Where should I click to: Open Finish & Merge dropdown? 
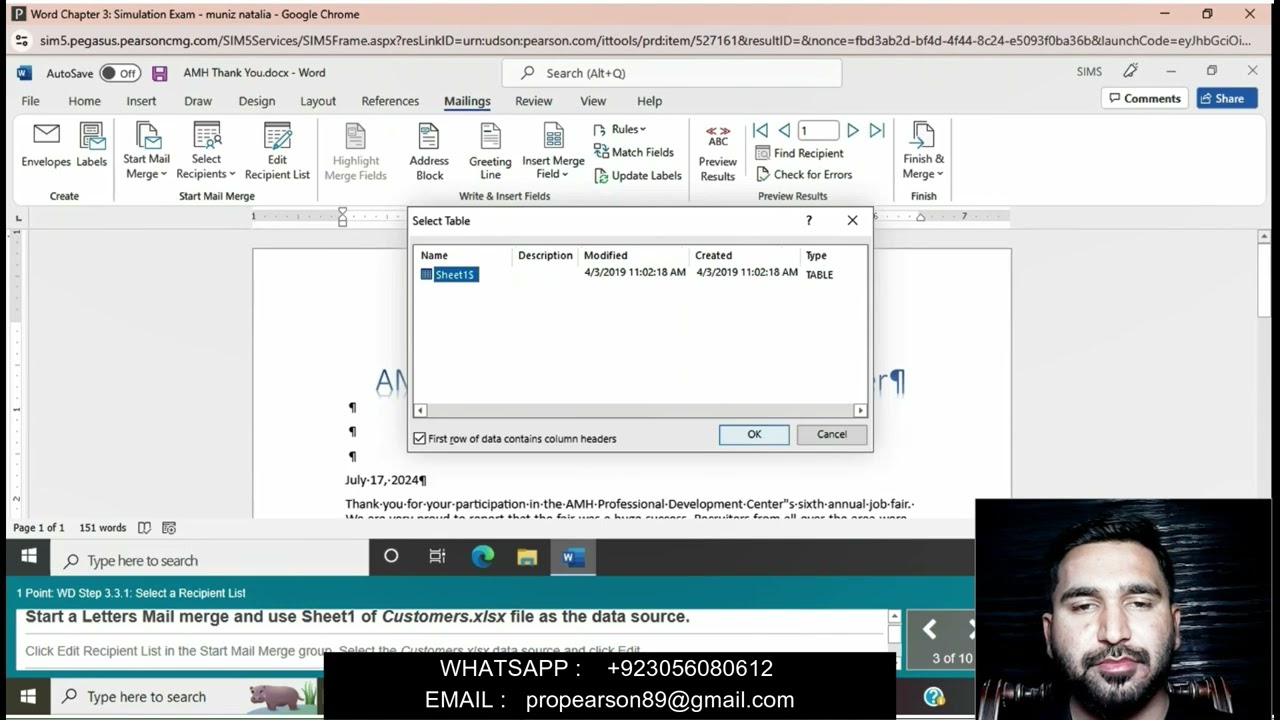coord(923,151)
